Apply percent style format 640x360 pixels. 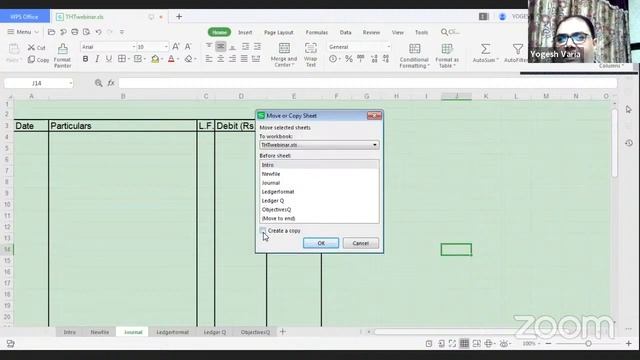pos(349,59)
